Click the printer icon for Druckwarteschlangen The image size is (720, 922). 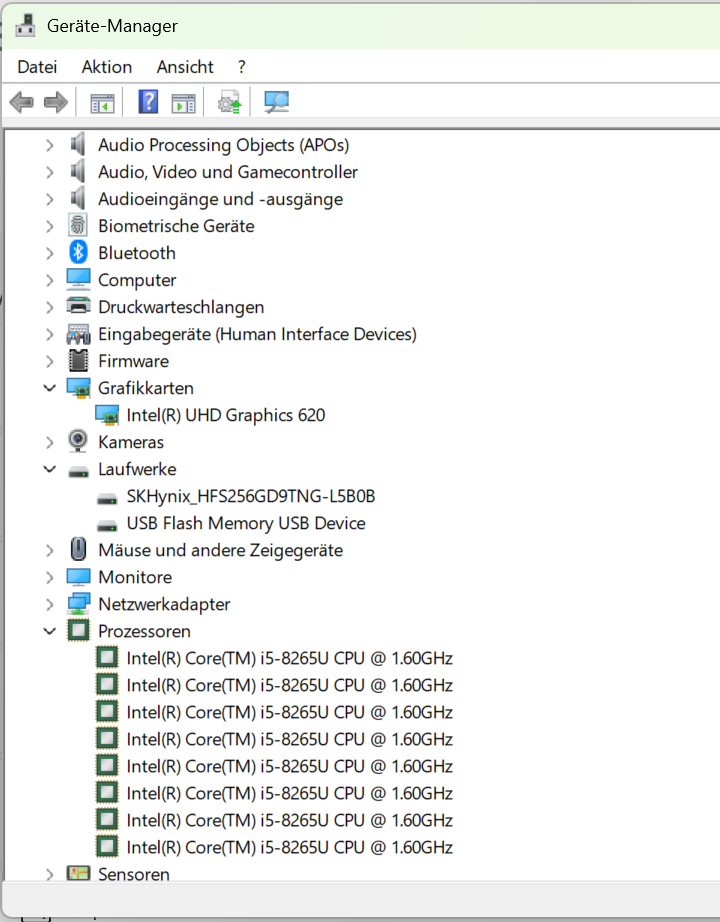[x=78, y=306]
